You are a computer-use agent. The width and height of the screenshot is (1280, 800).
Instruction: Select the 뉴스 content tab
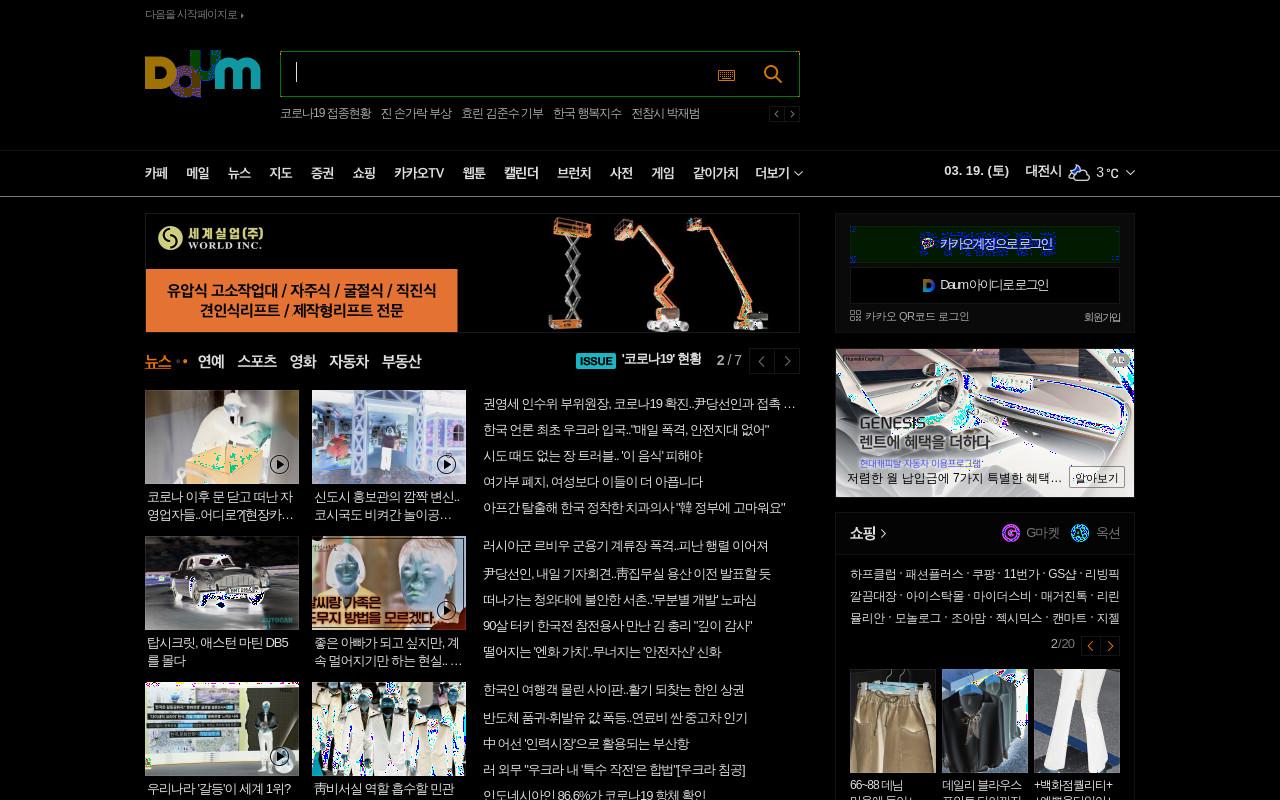tap(158, 361)
